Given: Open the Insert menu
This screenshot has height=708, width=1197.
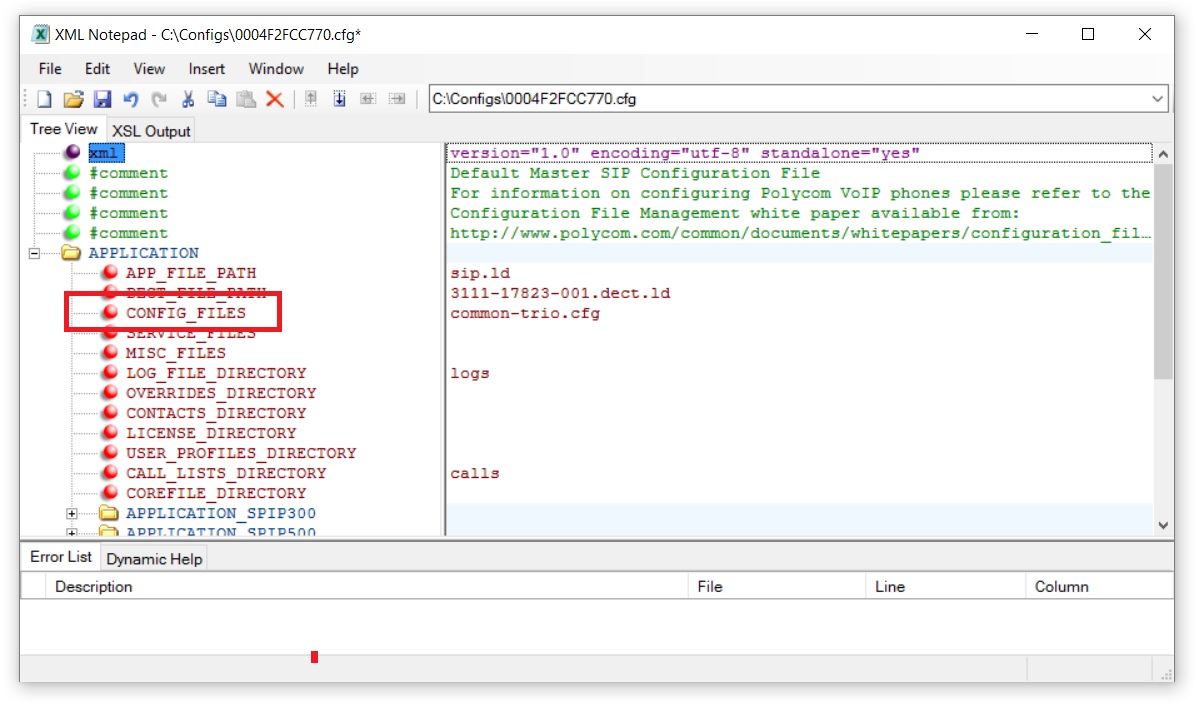Looking at the screenshot, I should point(207,69).
